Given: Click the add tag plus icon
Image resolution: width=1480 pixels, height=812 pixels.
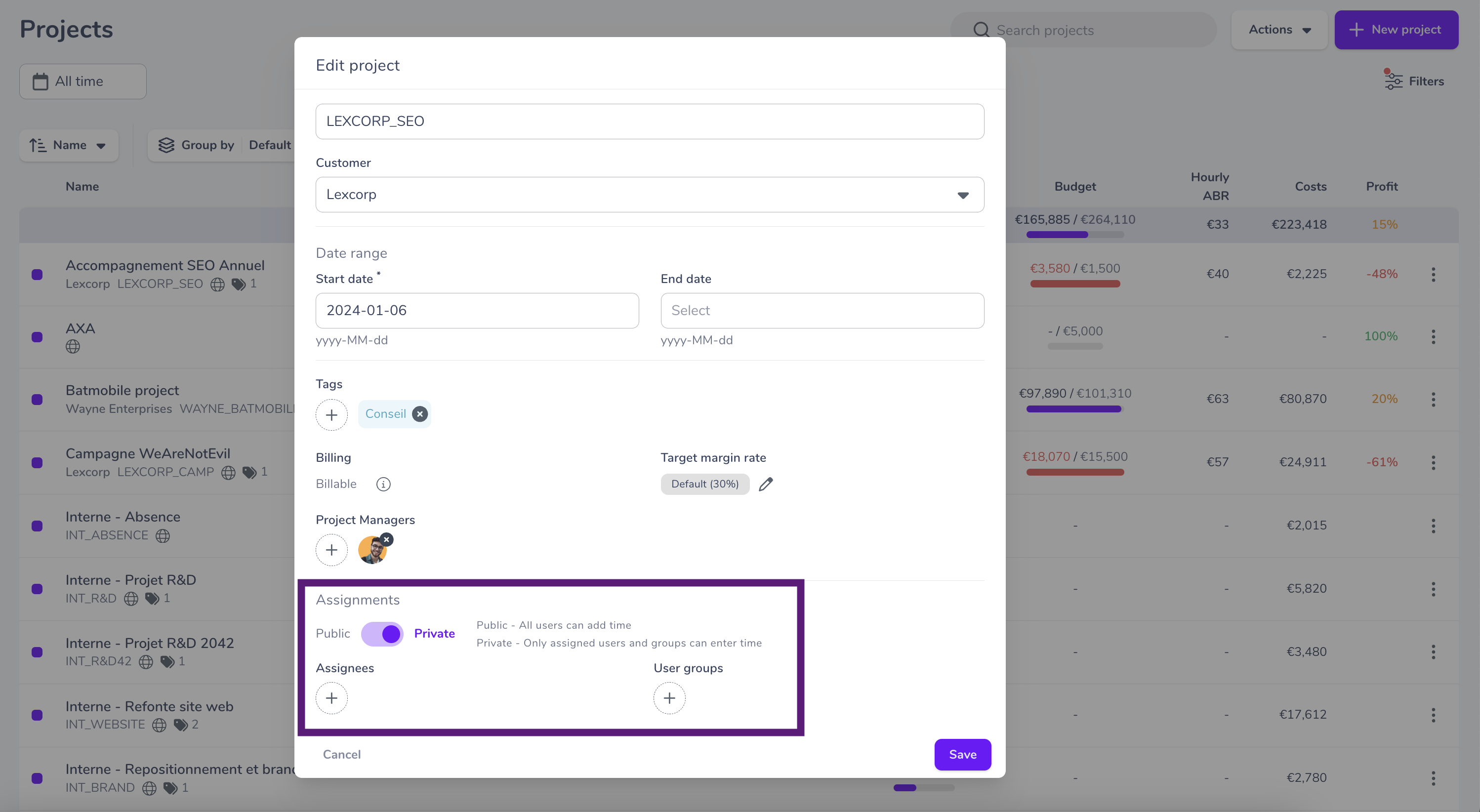Looking at the screenshot, I should [331, 414].
